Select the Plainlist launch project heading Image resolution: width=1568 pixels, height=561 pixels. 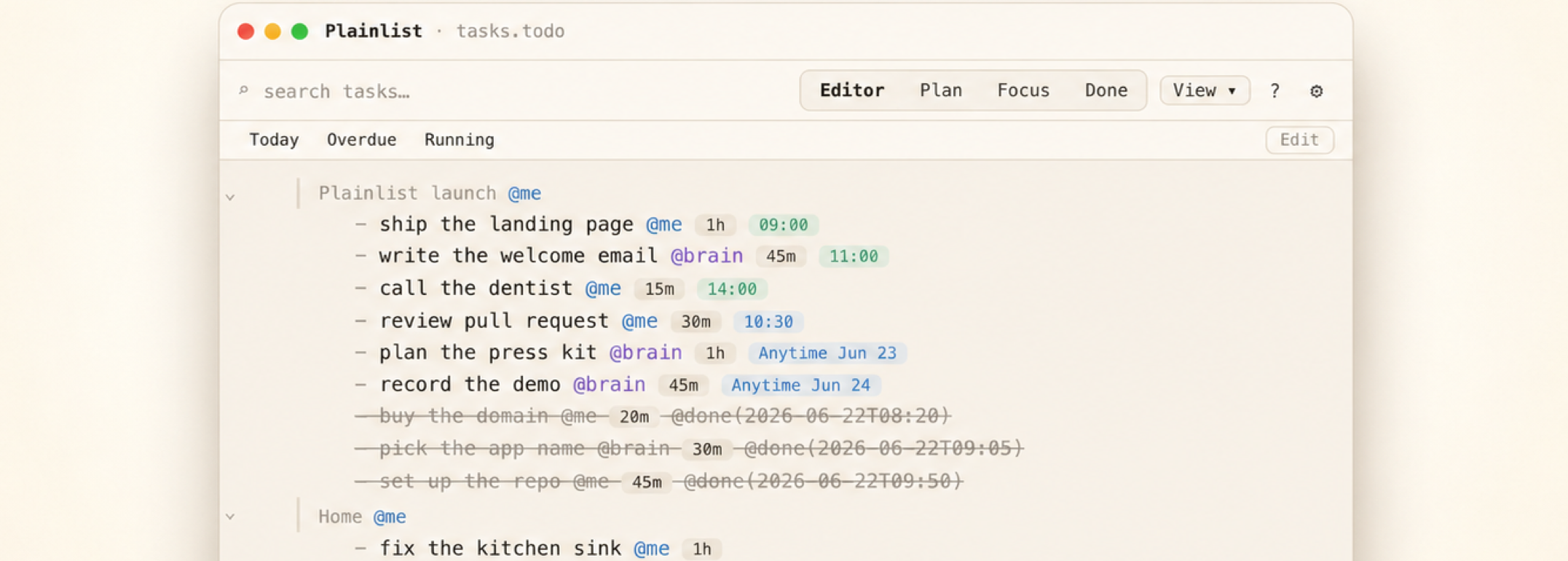[407, 193]
